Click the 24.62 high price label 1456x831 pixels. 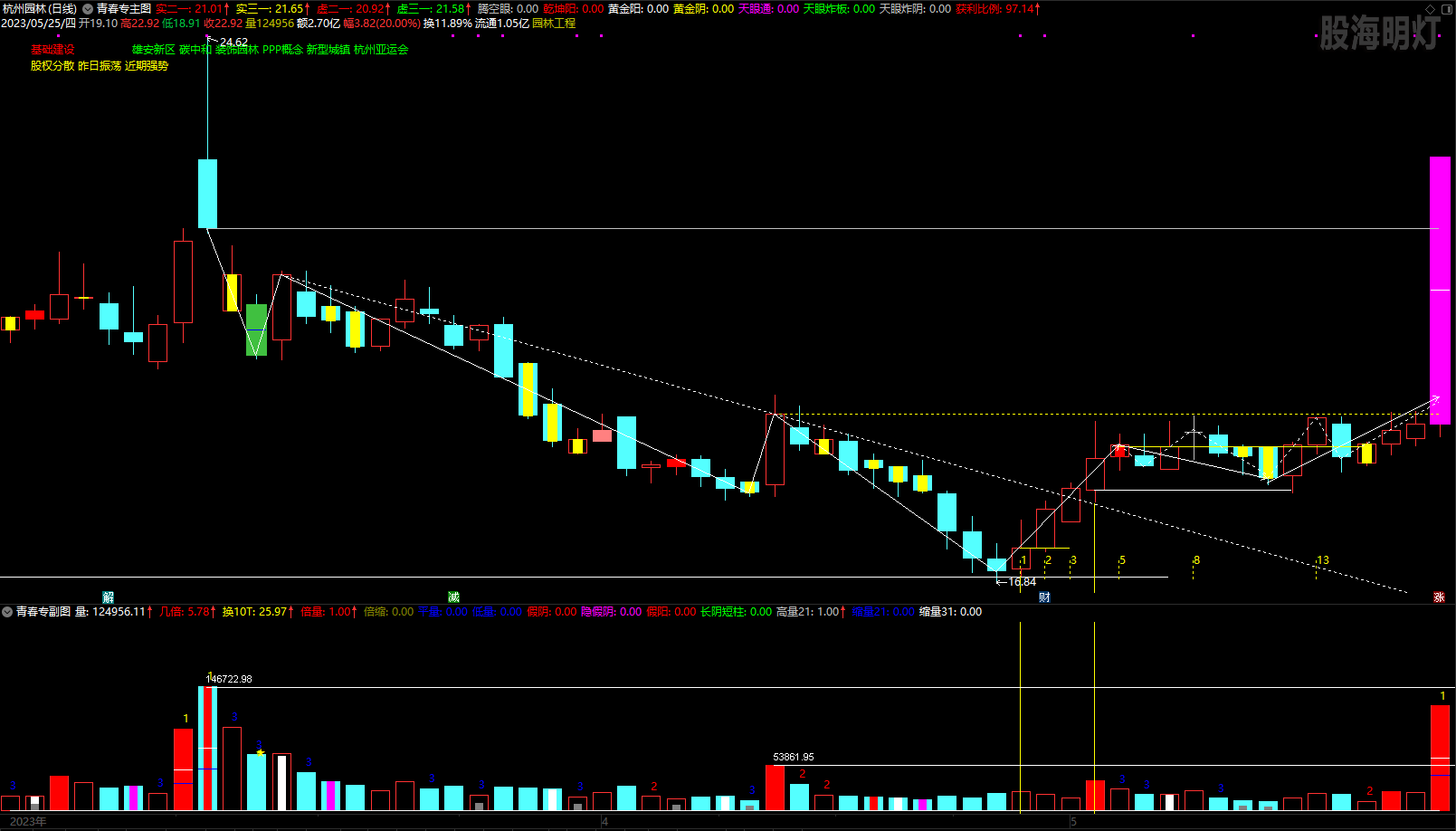[x=233, y=43]
